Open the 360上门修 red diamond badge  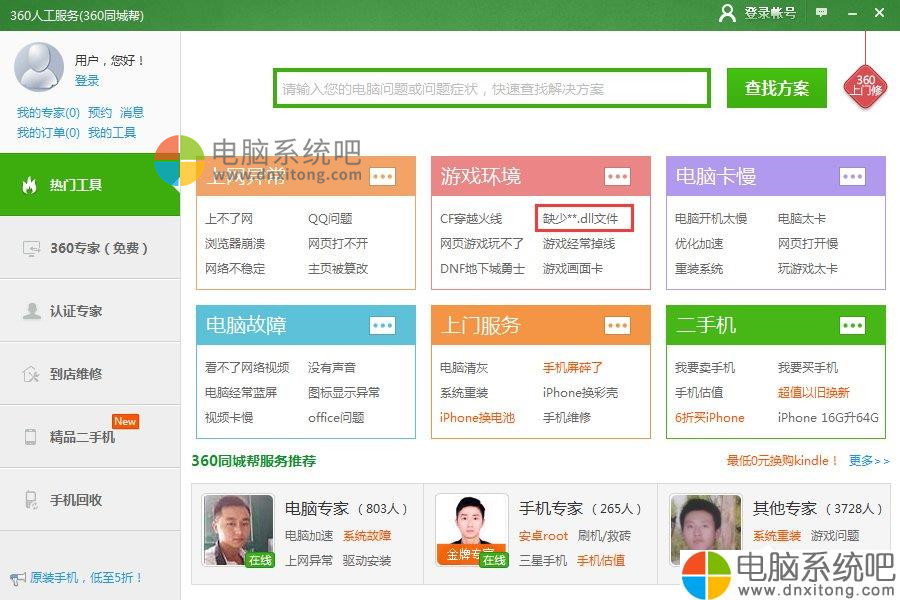(865, 86)
